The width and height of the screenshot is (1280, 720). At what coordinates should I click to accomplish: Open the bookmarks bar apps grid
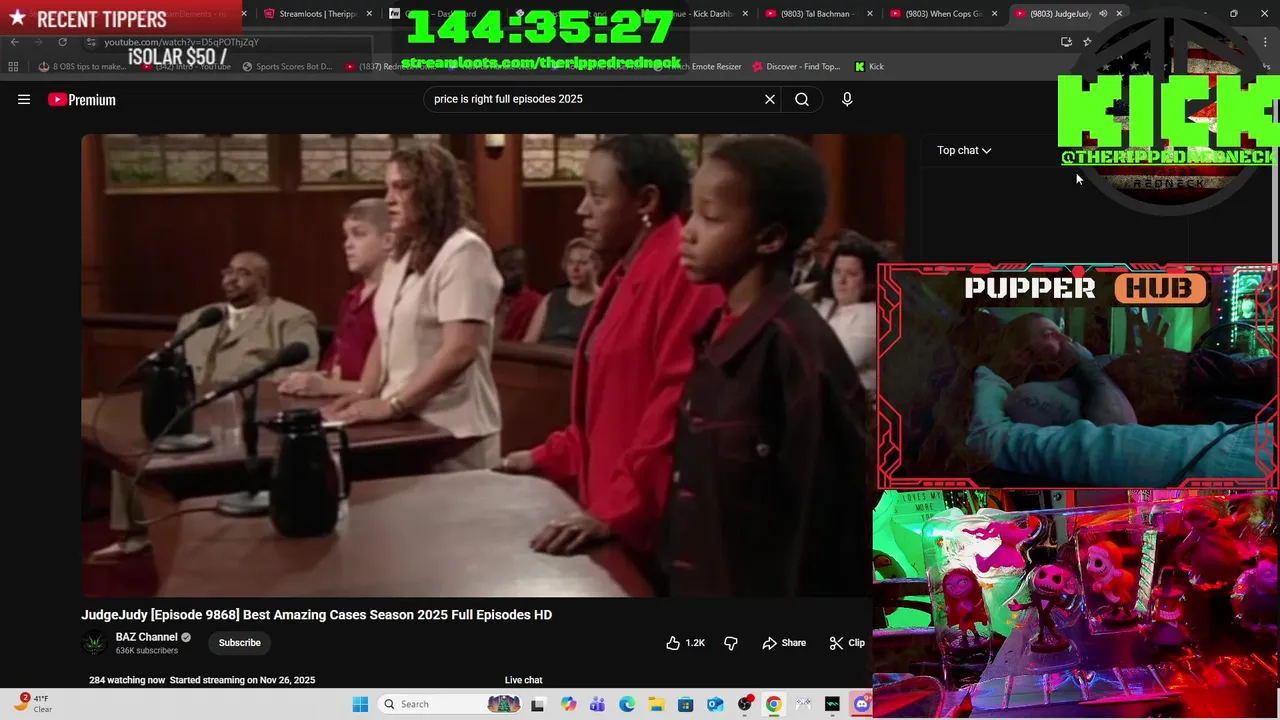13,66
